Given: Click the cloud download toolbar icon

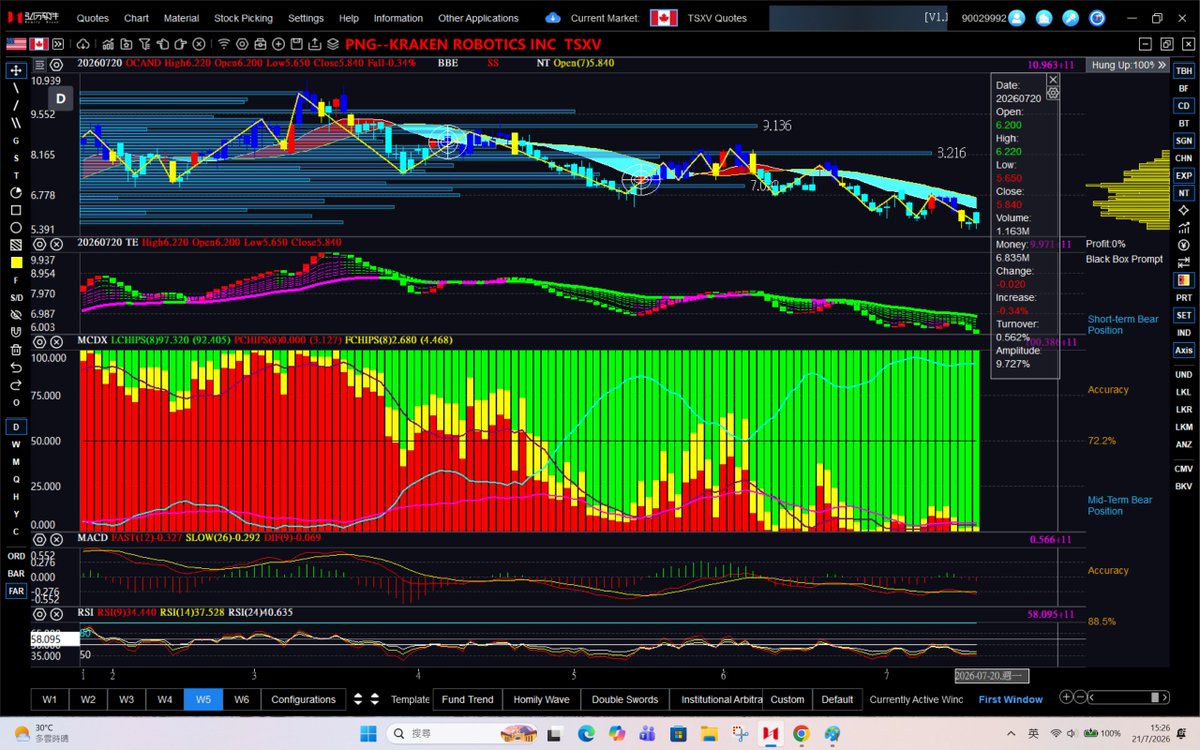Looking at the screenshot, I should 82,44.
